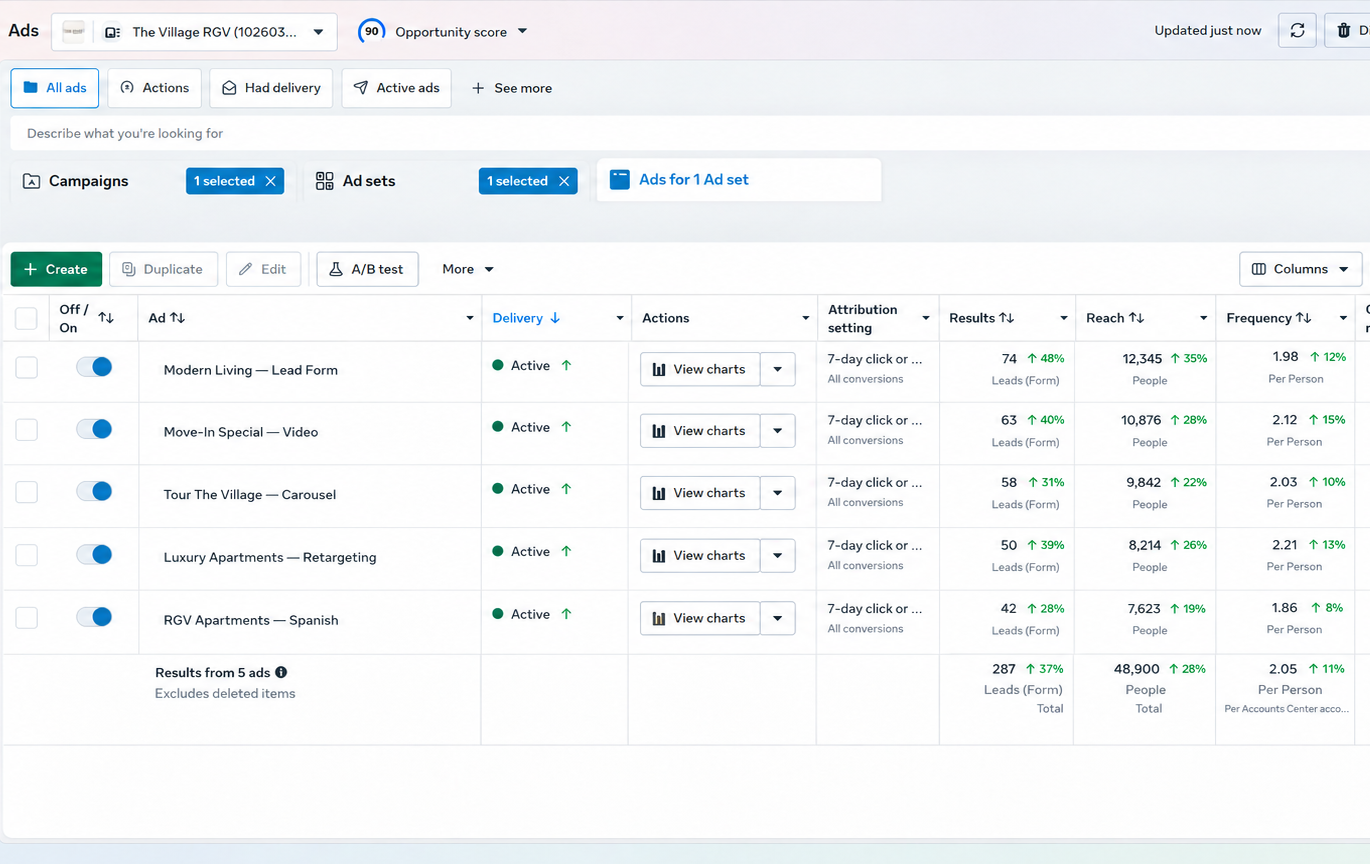Click the Ads for 1 Ad set icon
The image size is (1370, 864).
click(620, 180)
